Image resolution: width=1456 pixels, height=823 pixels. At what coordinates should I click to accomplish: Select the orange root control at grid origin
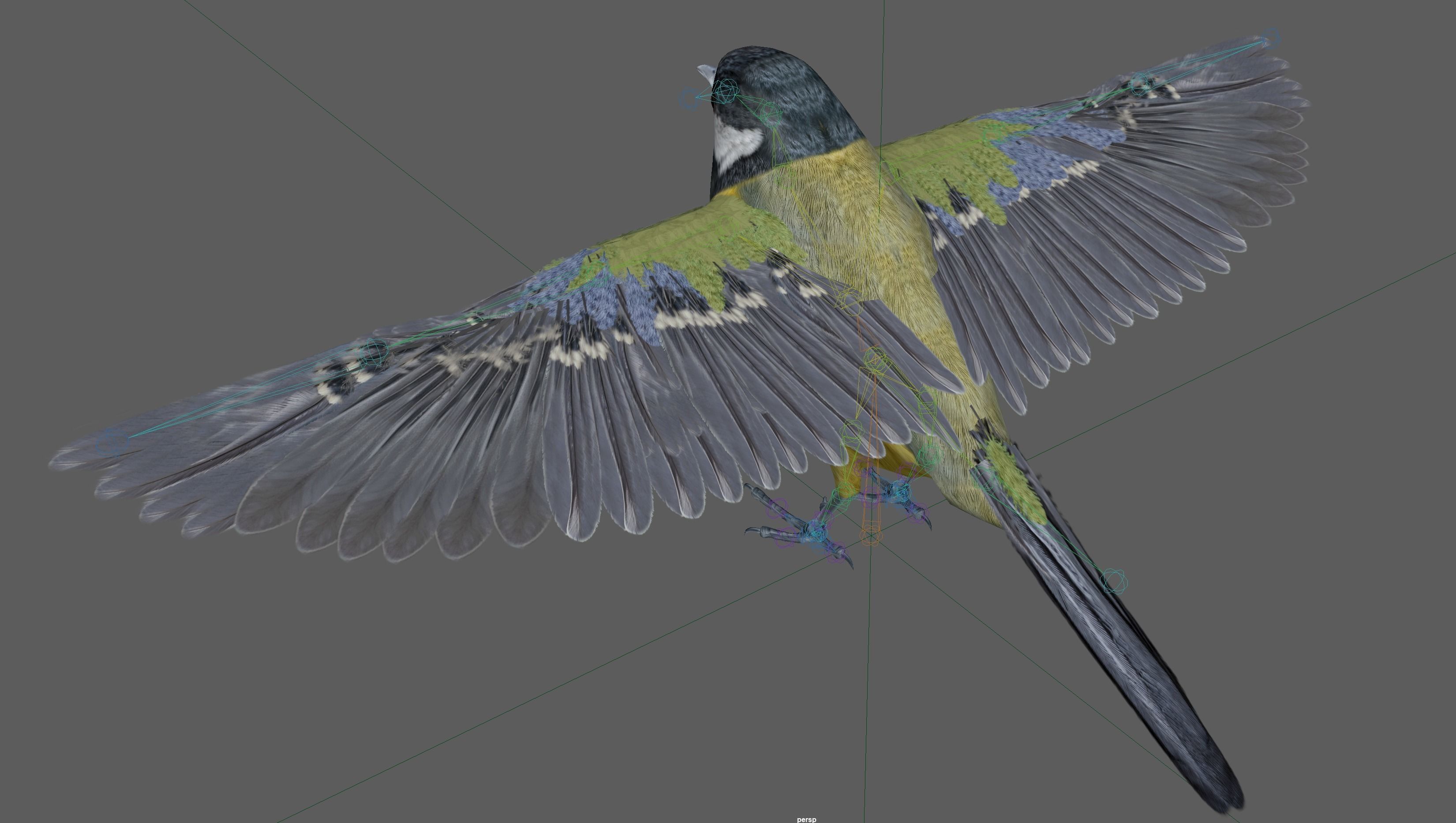coord(870,535)
